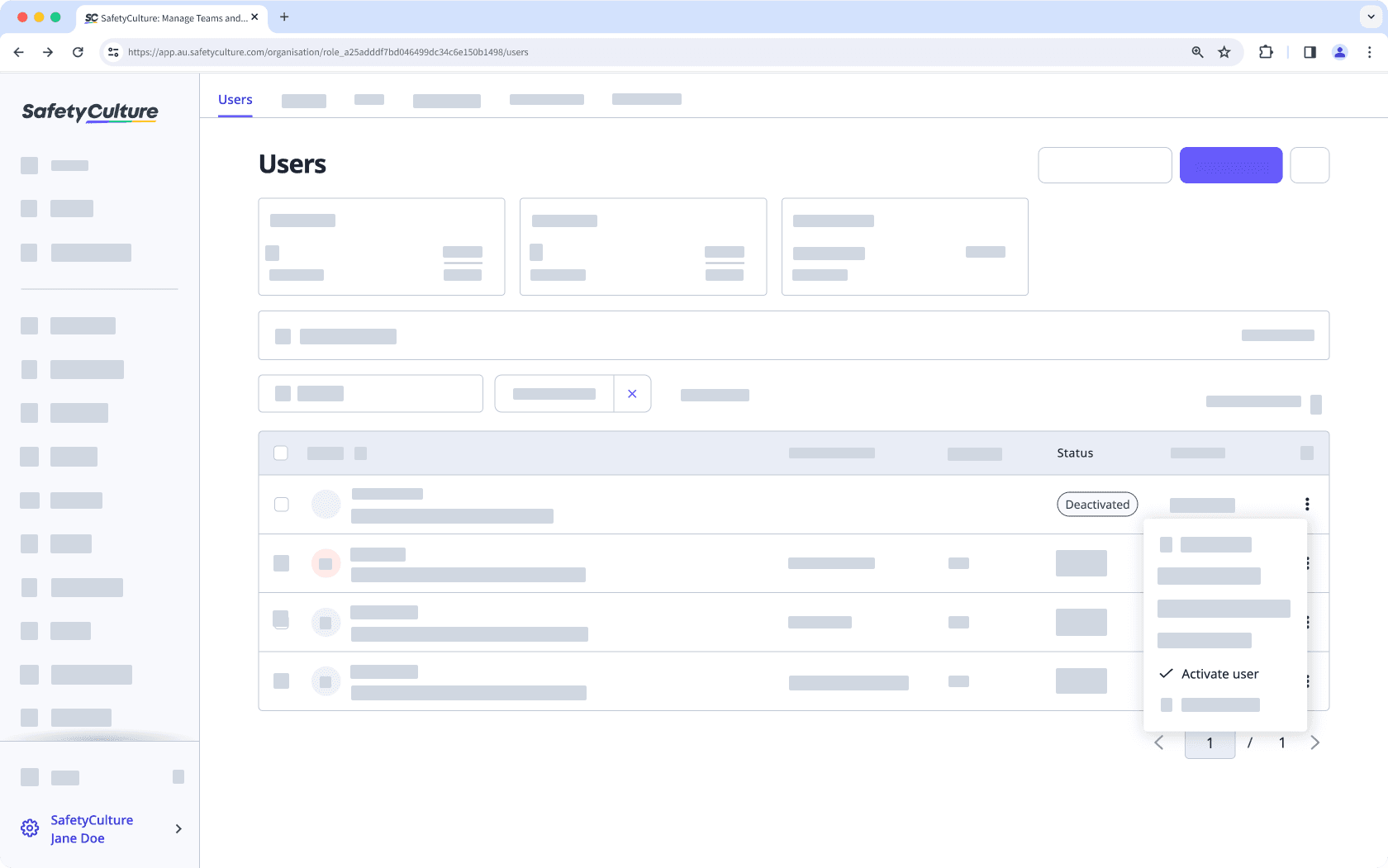Bookmark the page with the star icon
The image size is (1388, 868).
[1224, 51]
